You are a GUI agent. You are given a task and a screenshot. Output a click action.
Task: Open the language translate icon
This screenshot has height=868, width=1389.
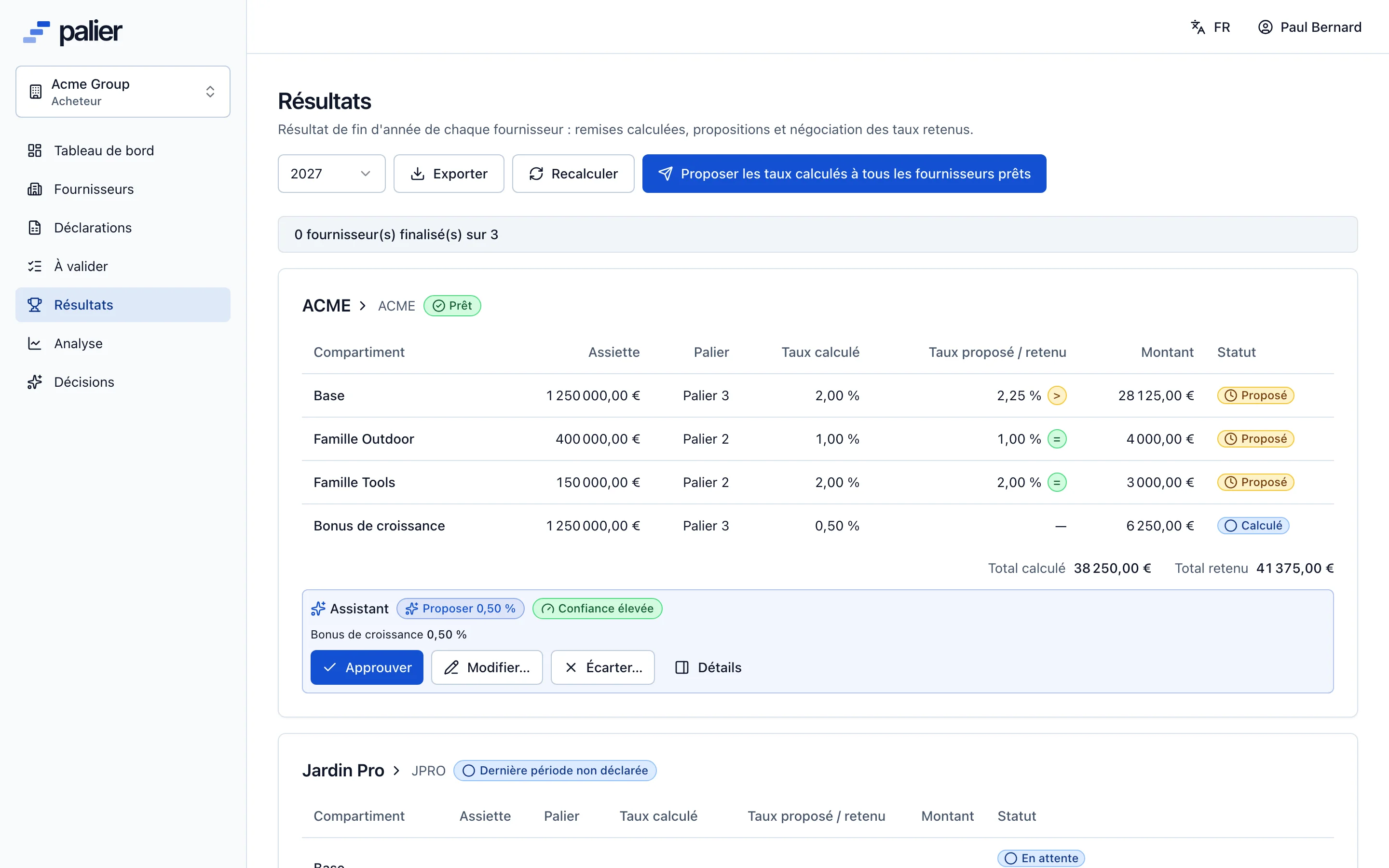(x=1198, y=27)
